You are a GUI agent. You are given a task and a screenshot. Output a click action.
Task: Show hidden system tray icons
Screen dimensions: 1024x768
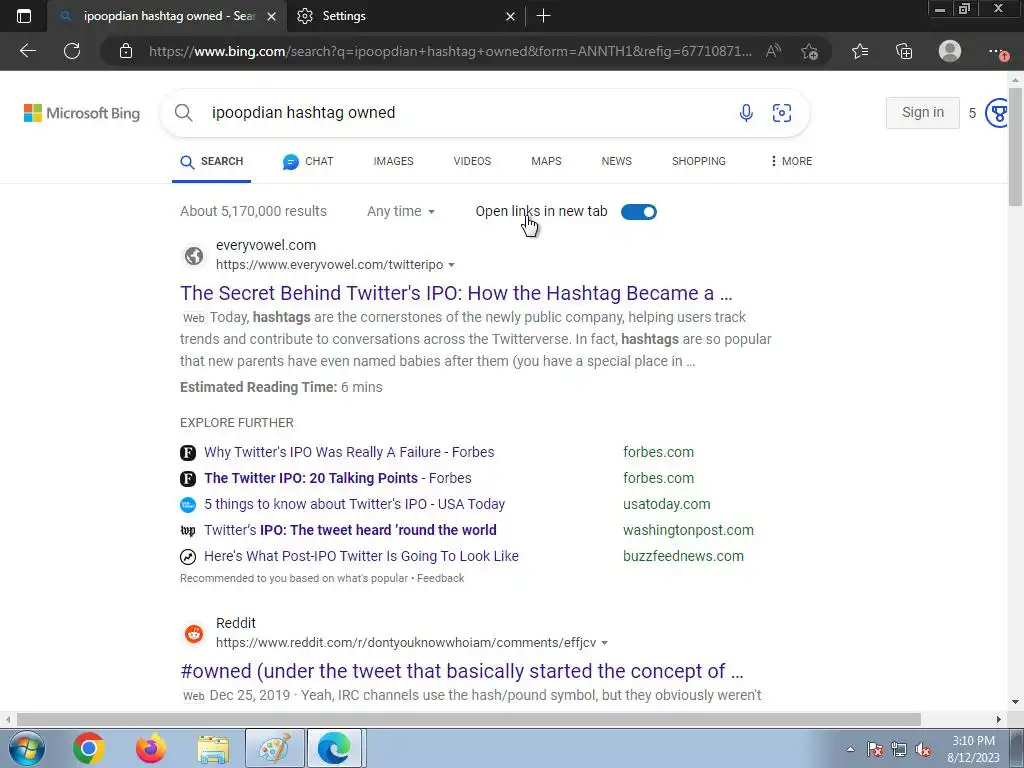point(850,749)
